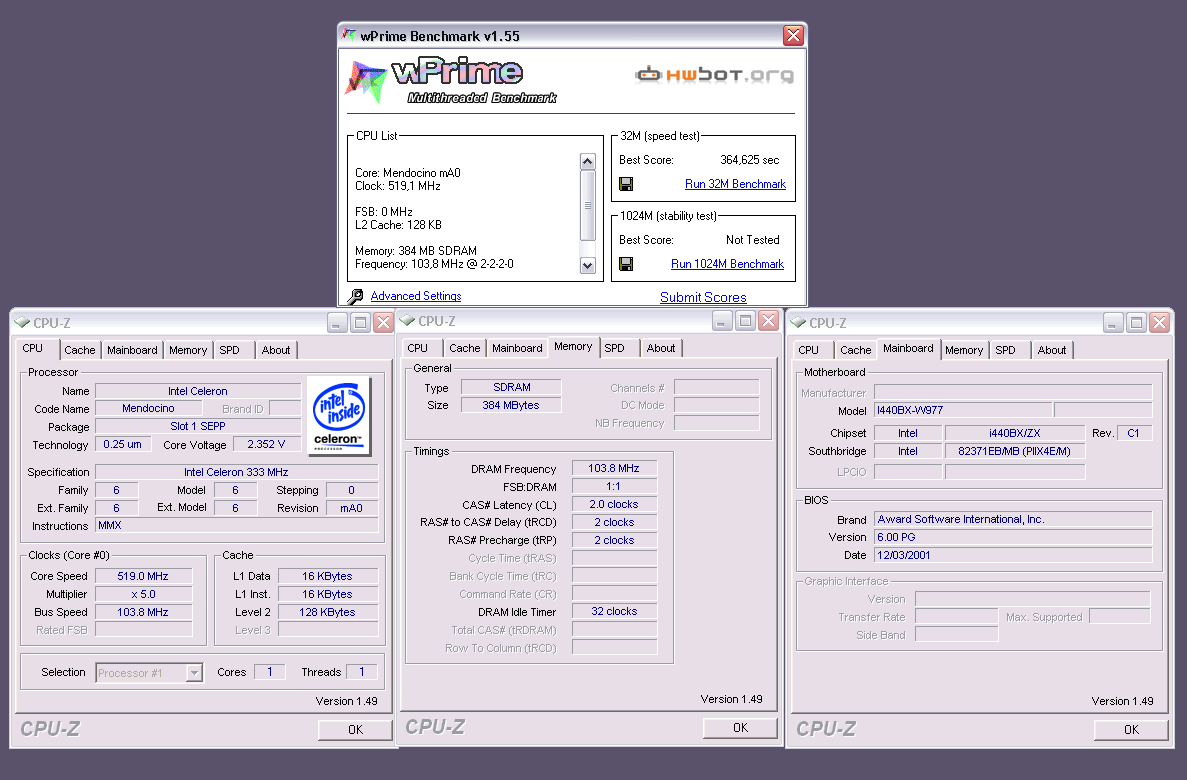Click the motherboard Model I440BX-W977 field

963,410
